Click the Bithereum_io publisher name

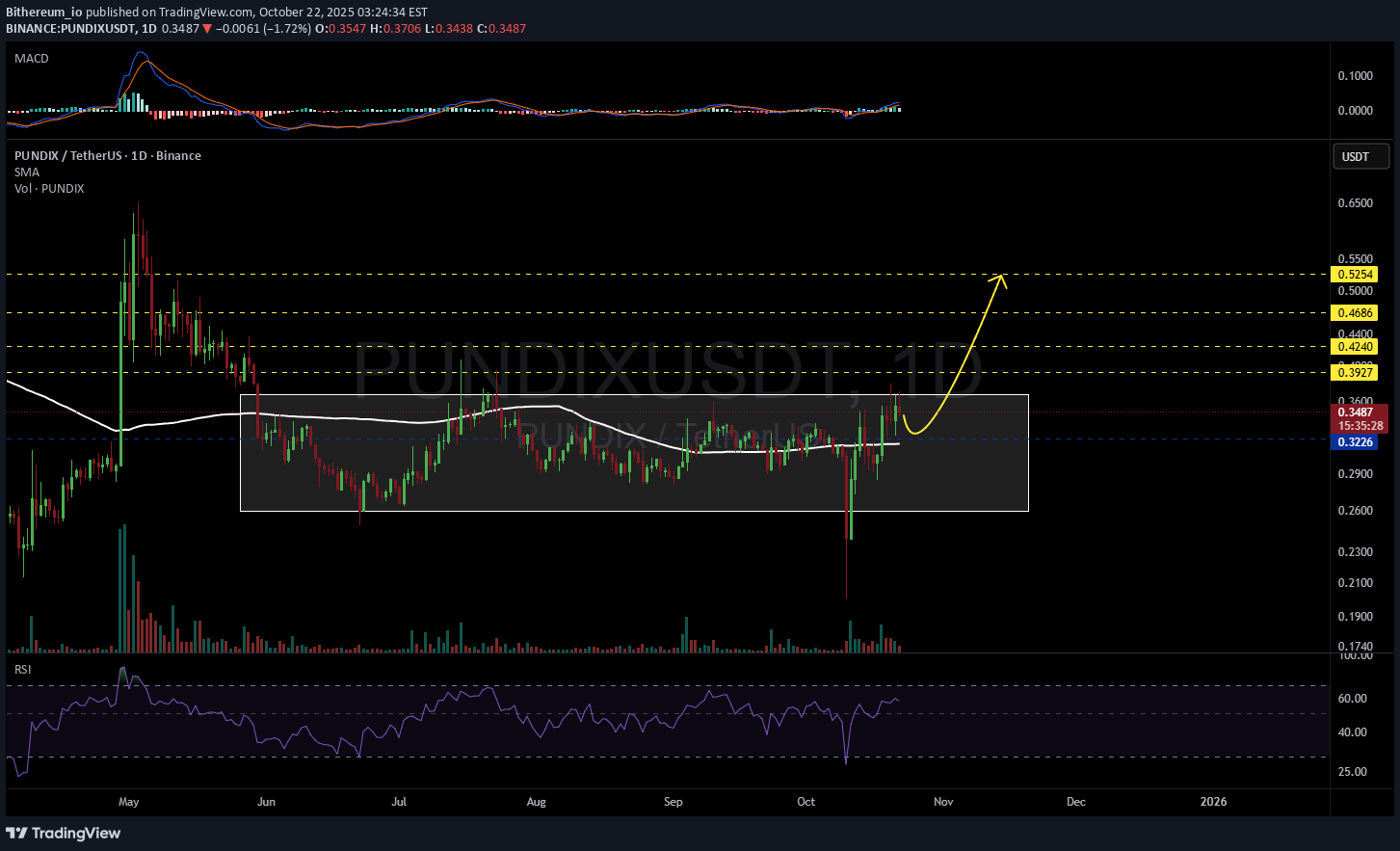(x=44, y=13)
